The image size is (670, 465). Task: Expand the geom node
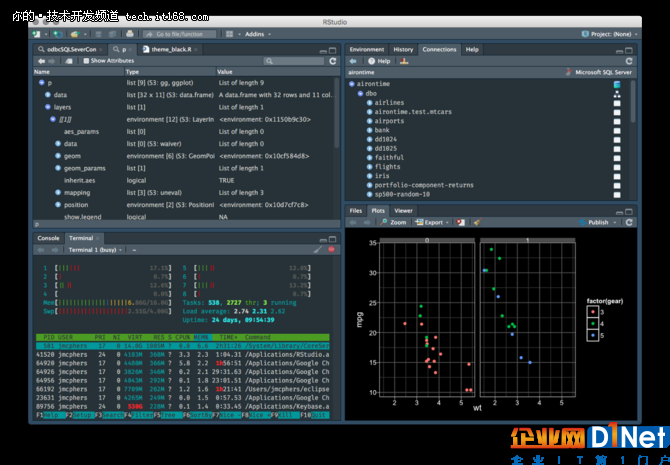tap(58, 156)
